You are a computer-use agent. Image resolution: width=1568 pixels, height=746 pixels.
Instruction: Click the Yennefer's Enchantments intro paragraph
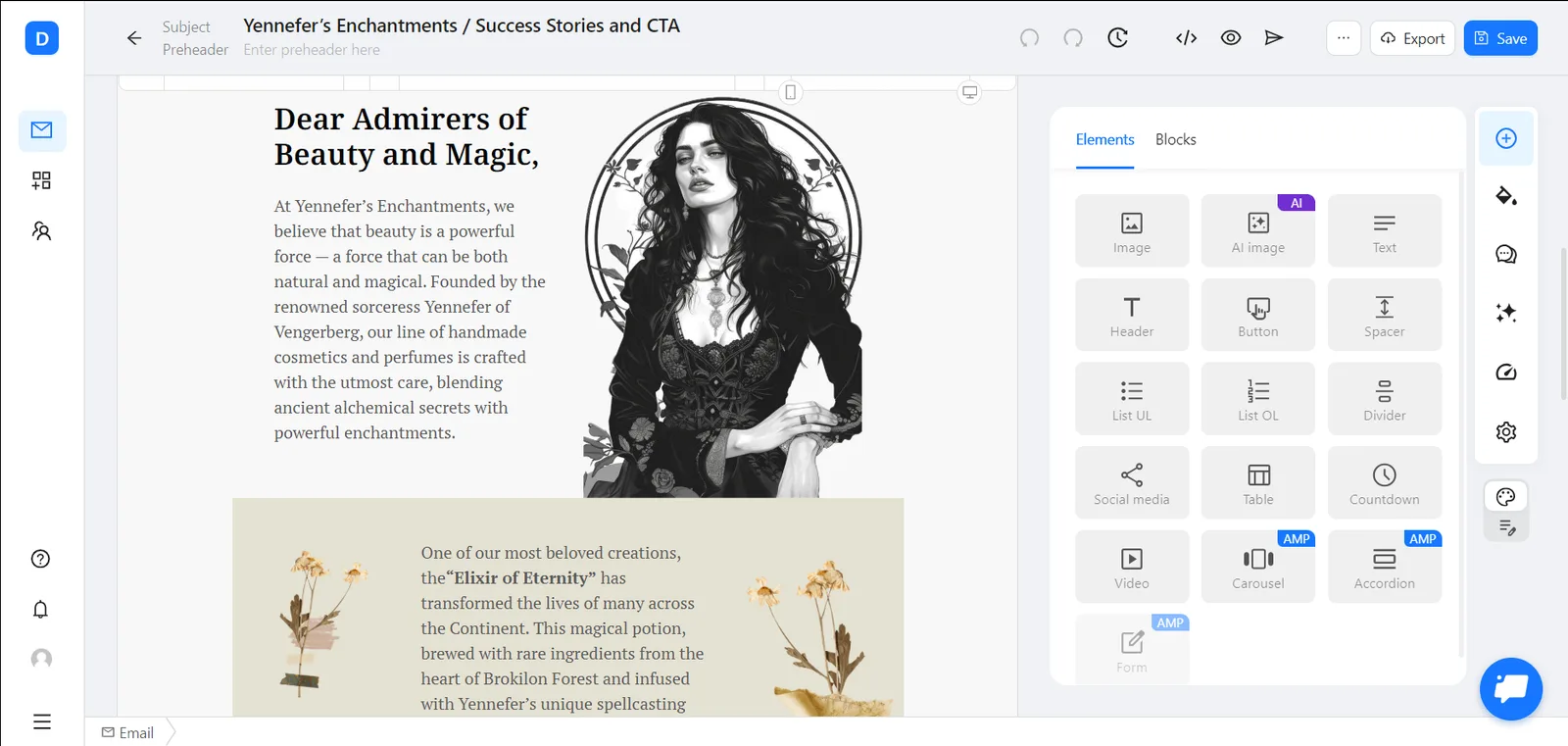coord(410,320)
